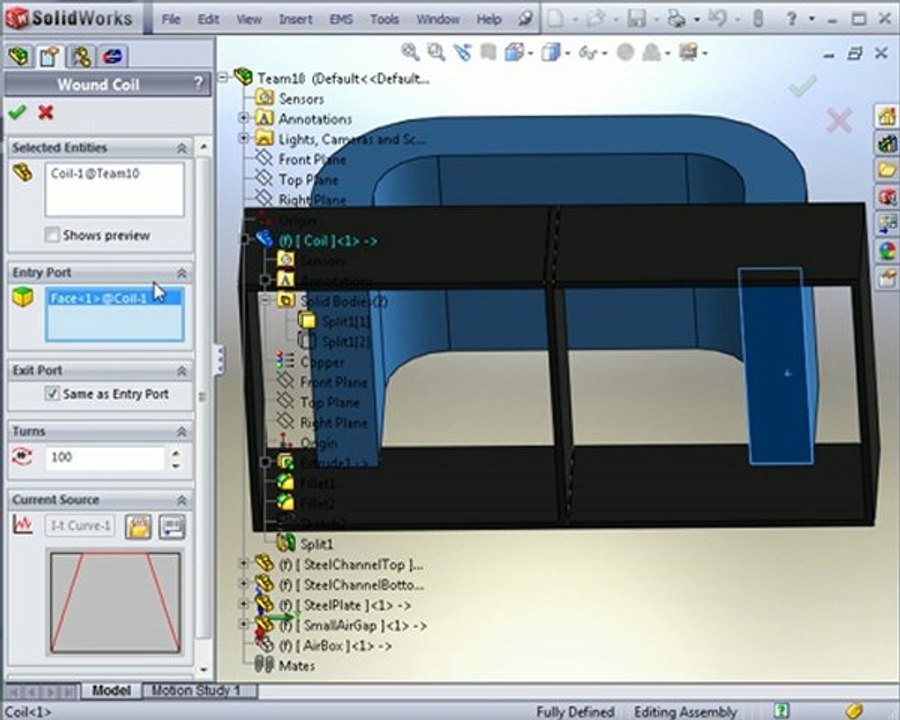Switch to the Motion Study 1 tab
Screen dimensions: 900x720
tap(198, 690)
